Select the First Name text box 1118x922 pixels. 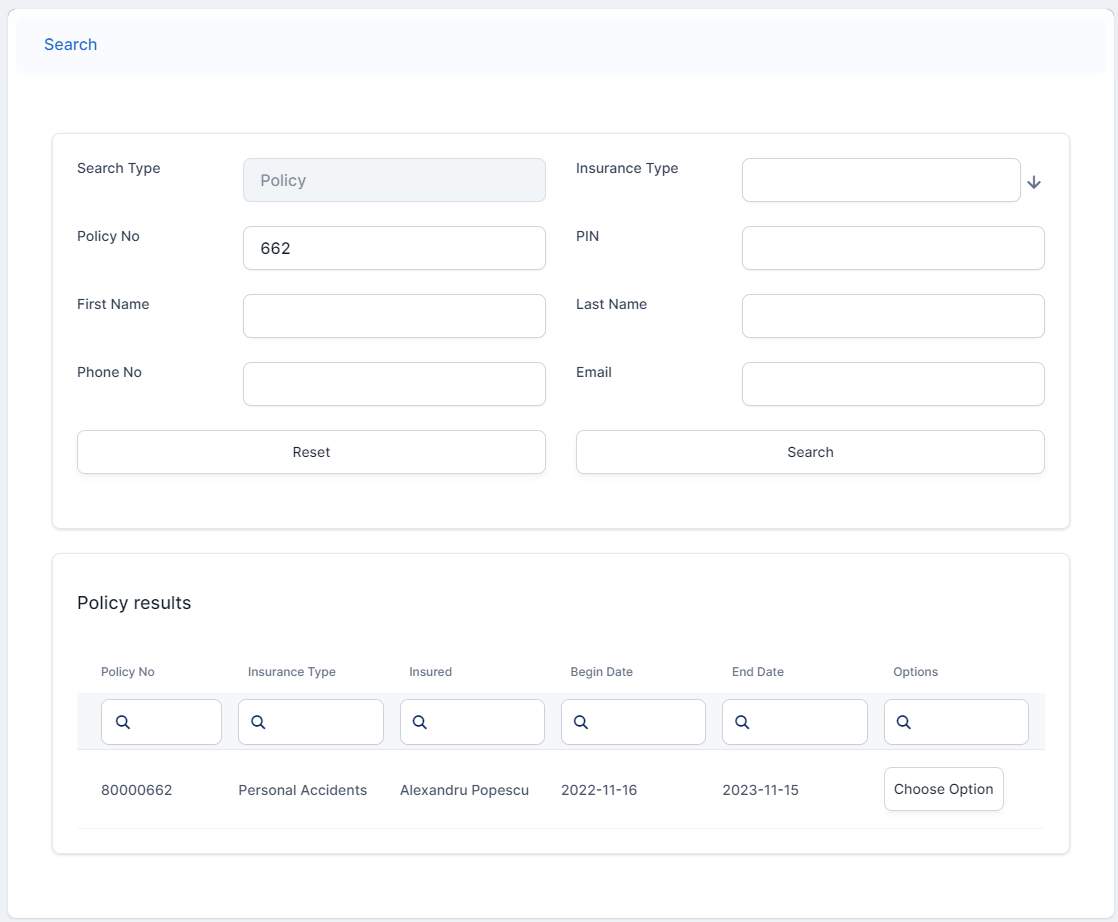pyautogui.click(x=394, y=316)
